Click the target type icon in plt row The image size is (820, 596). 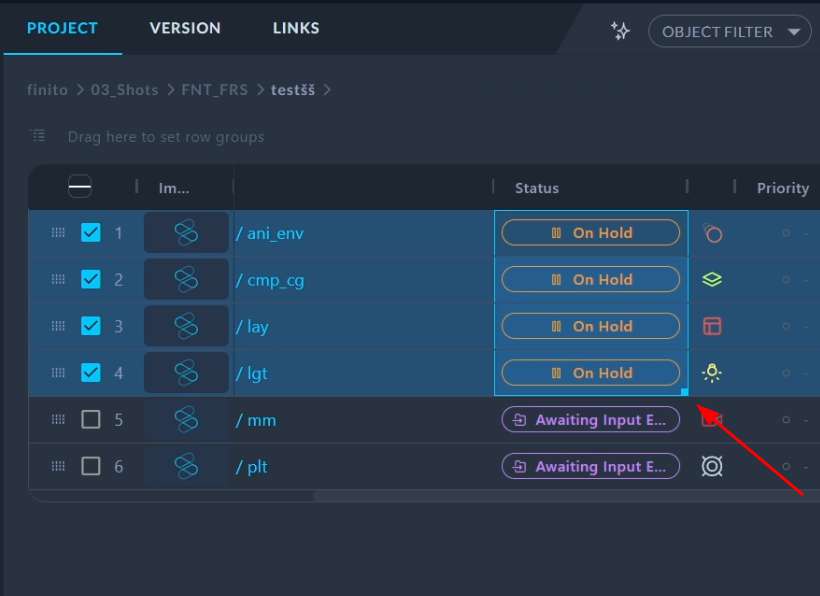[x=712, y=466]
